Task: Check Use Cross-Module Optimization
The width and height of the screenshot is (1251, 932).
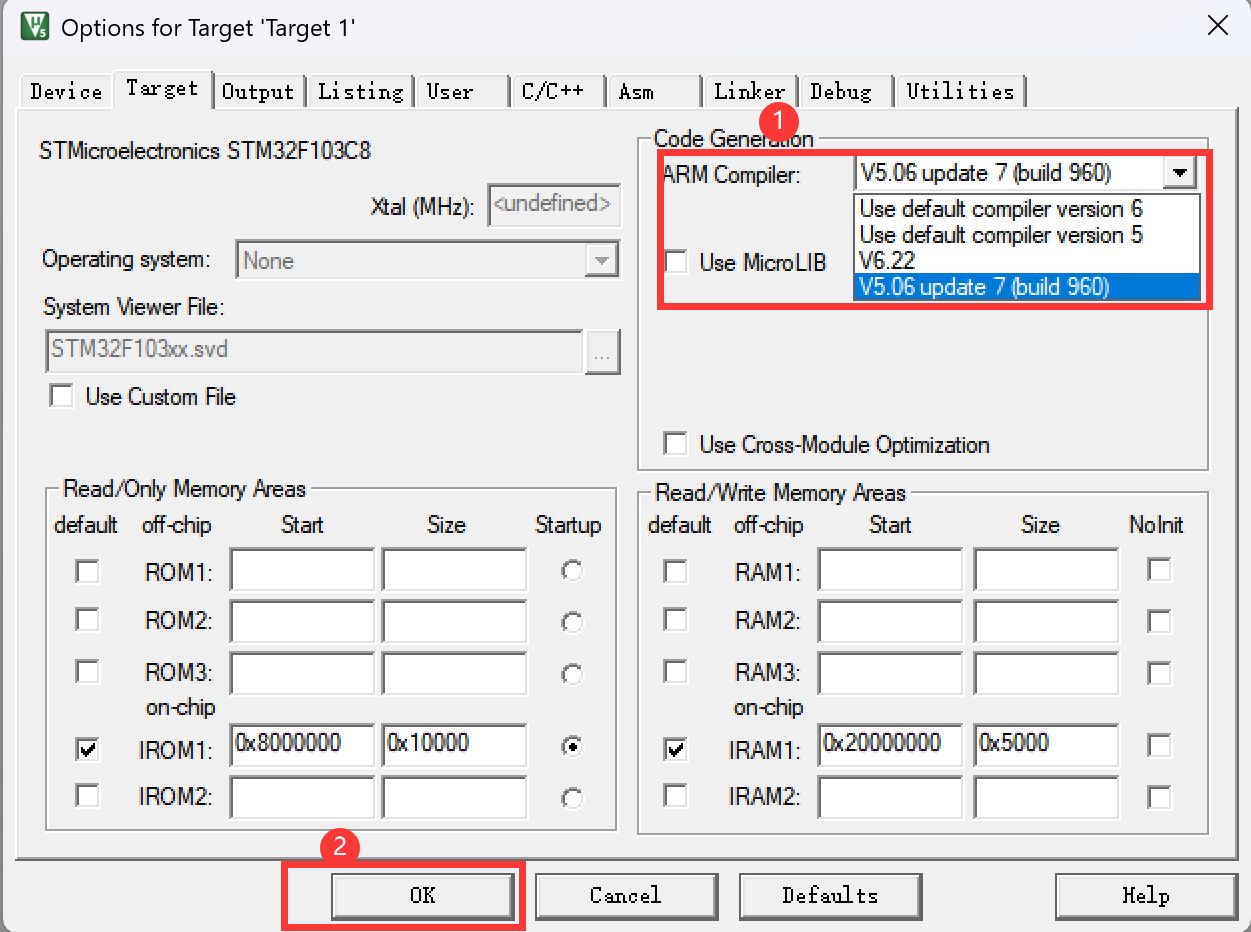Action: 675,444
